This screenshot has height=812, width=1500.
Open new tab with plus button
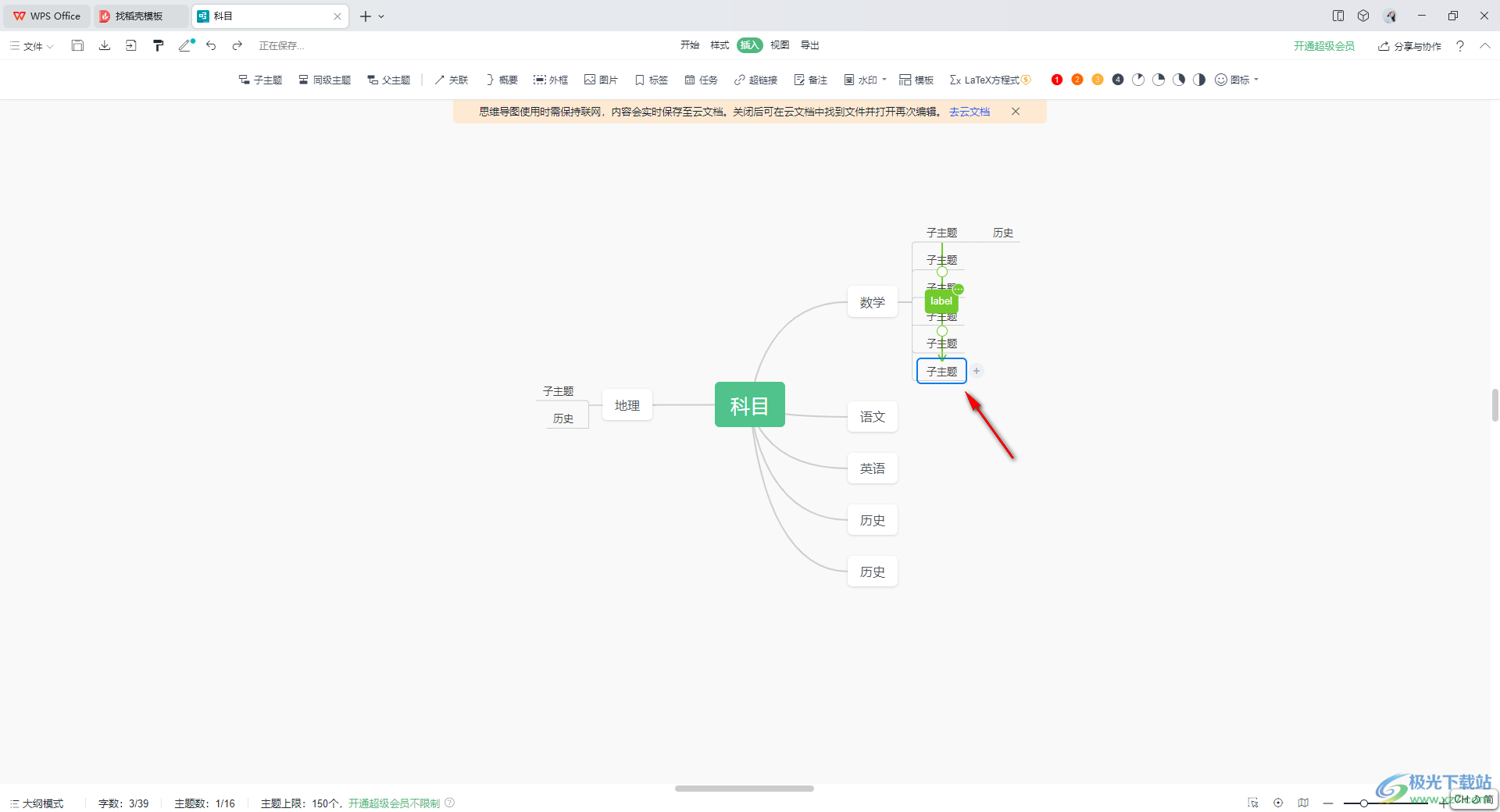[365, 16]
